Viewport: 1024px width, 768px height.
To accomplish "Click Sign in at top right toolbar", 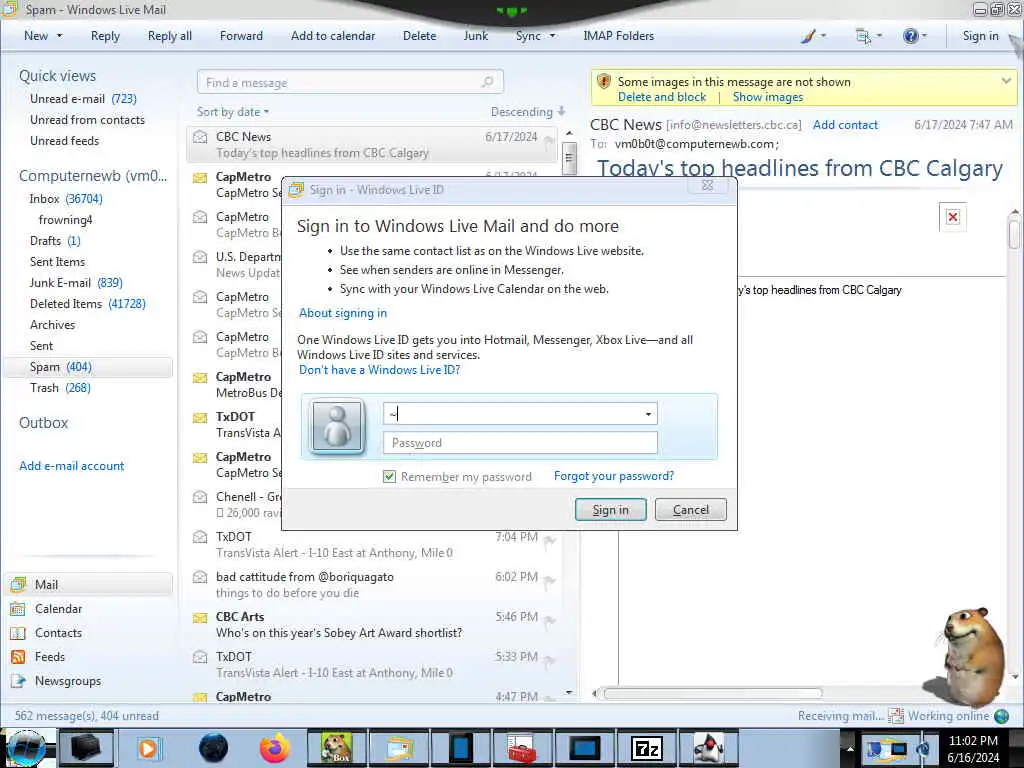I will coord(980,36).
